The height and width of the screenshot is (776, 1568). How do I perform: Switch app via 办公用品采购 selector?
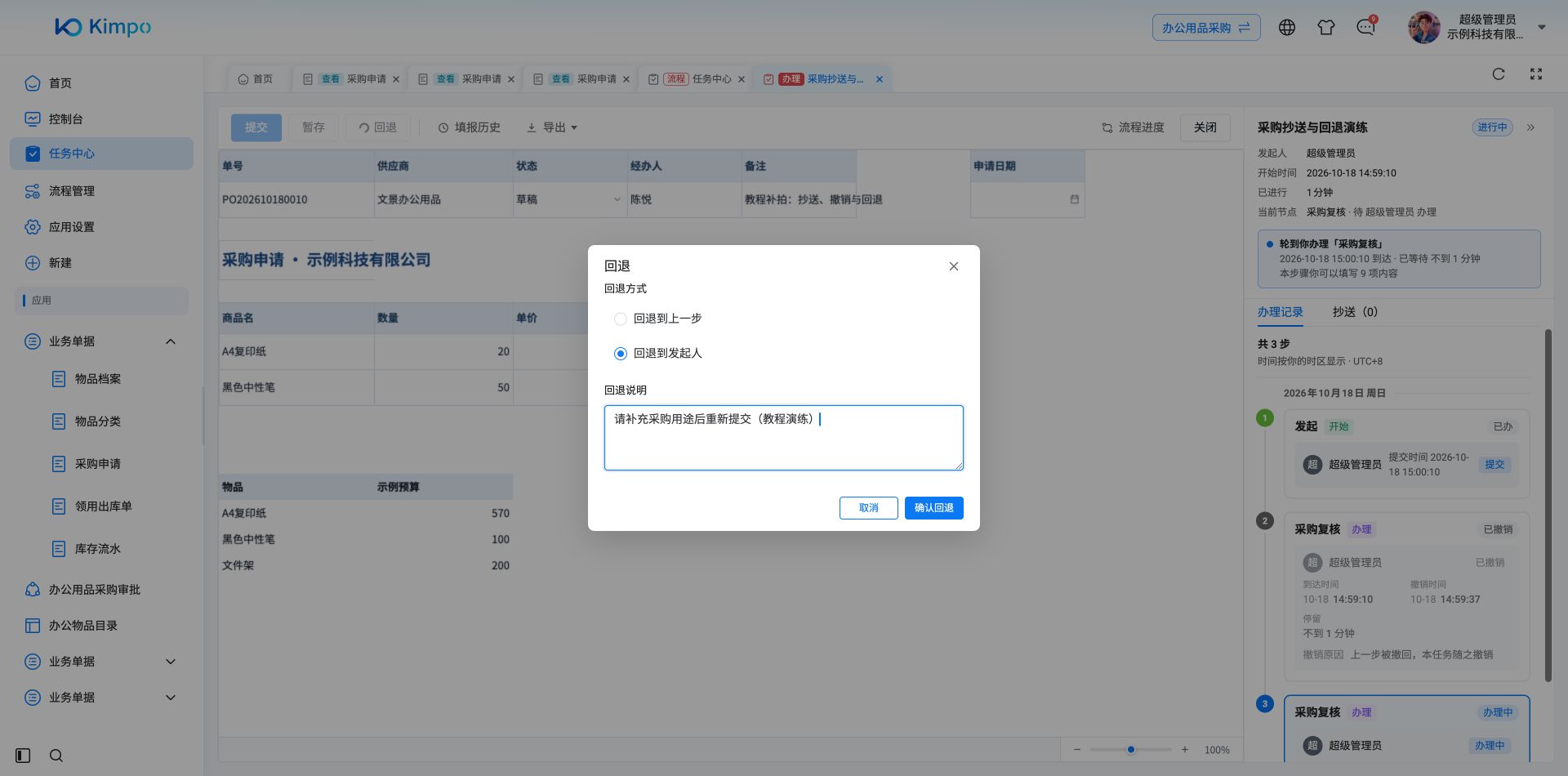(x=1206, y=28)
